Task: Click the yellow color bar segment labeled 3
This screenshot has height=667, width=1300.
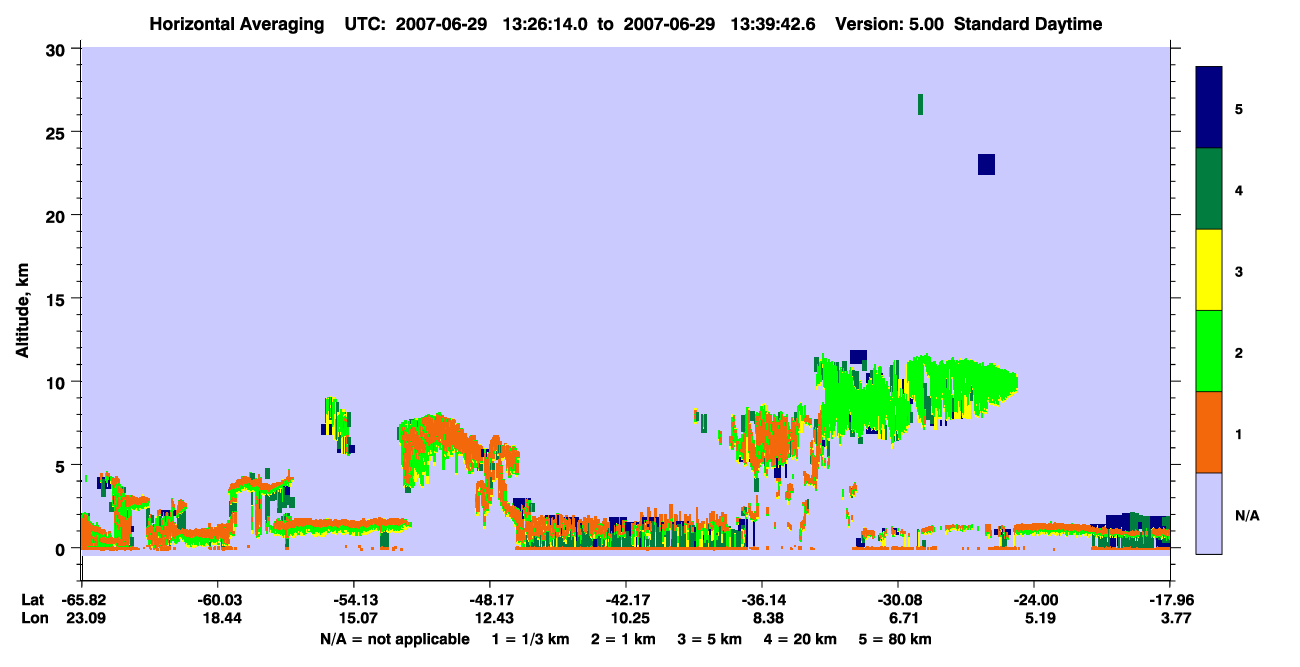Action: click(1209, 270)
